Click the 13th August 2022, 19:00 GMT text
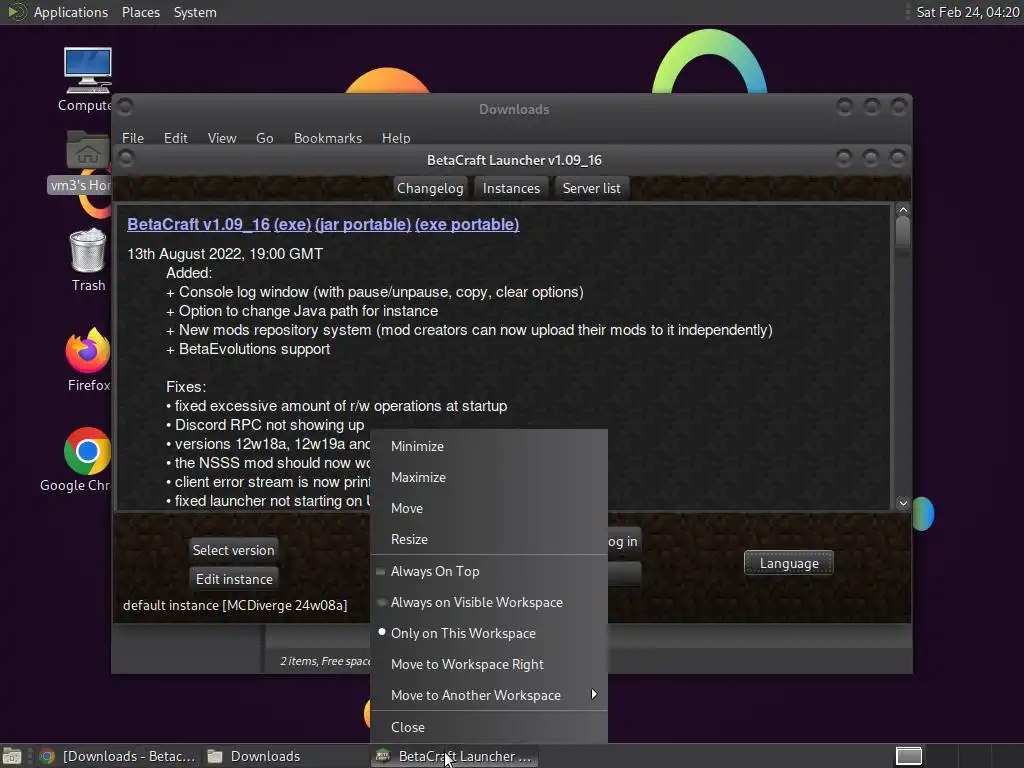 [x=225, y=254]
